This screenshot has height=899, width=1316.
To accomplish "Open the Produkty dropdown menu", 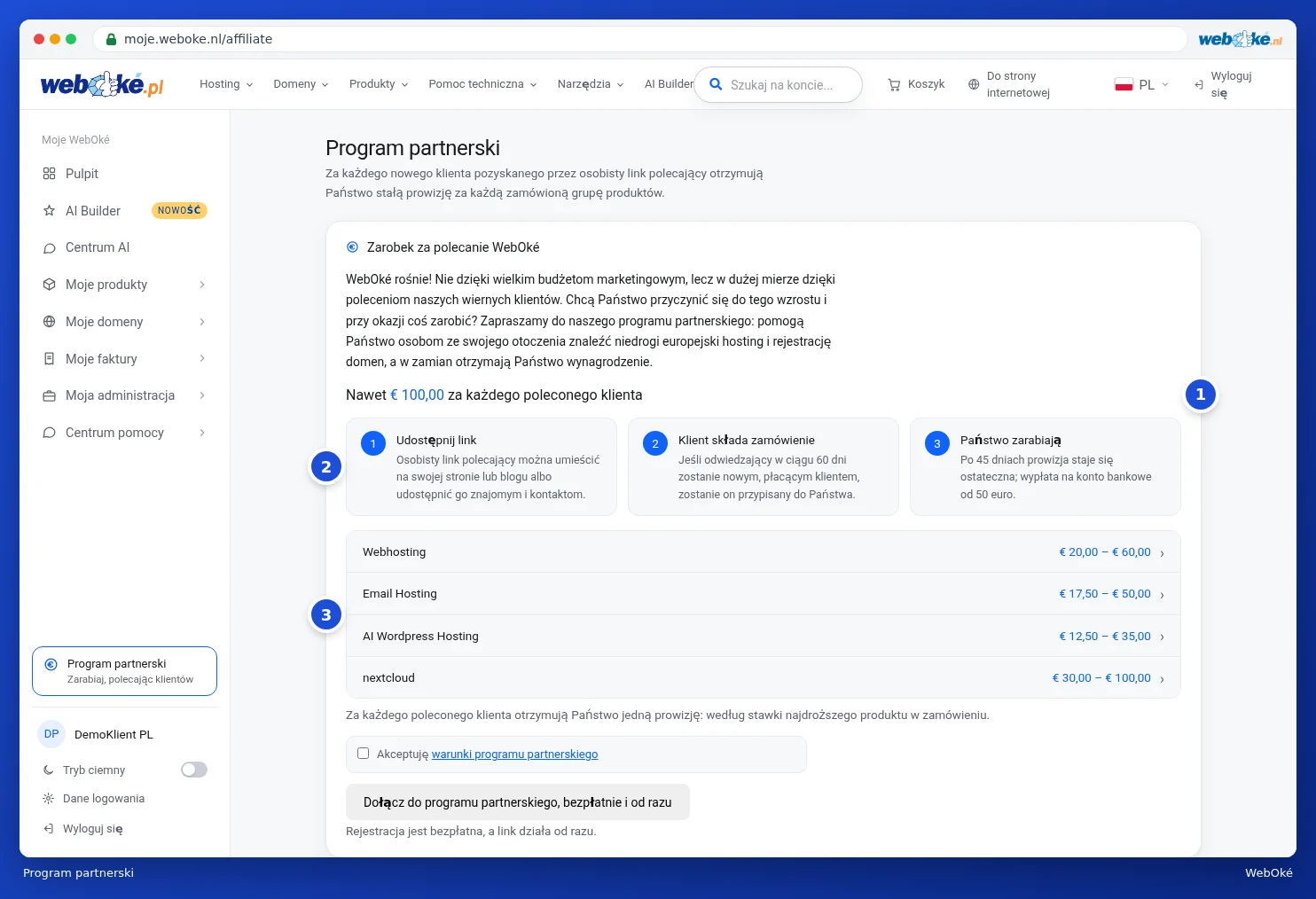I will tap(379, 84).
